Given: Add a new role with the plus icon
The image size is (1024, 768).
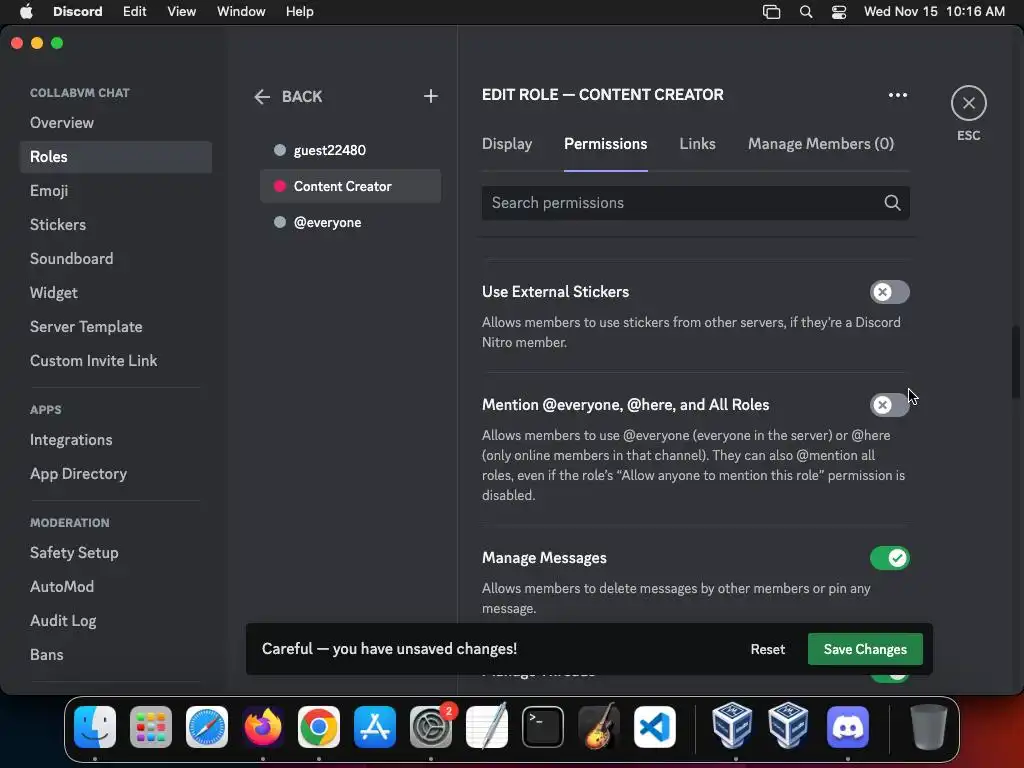Looking at the screenshot, I should point(430,97).
